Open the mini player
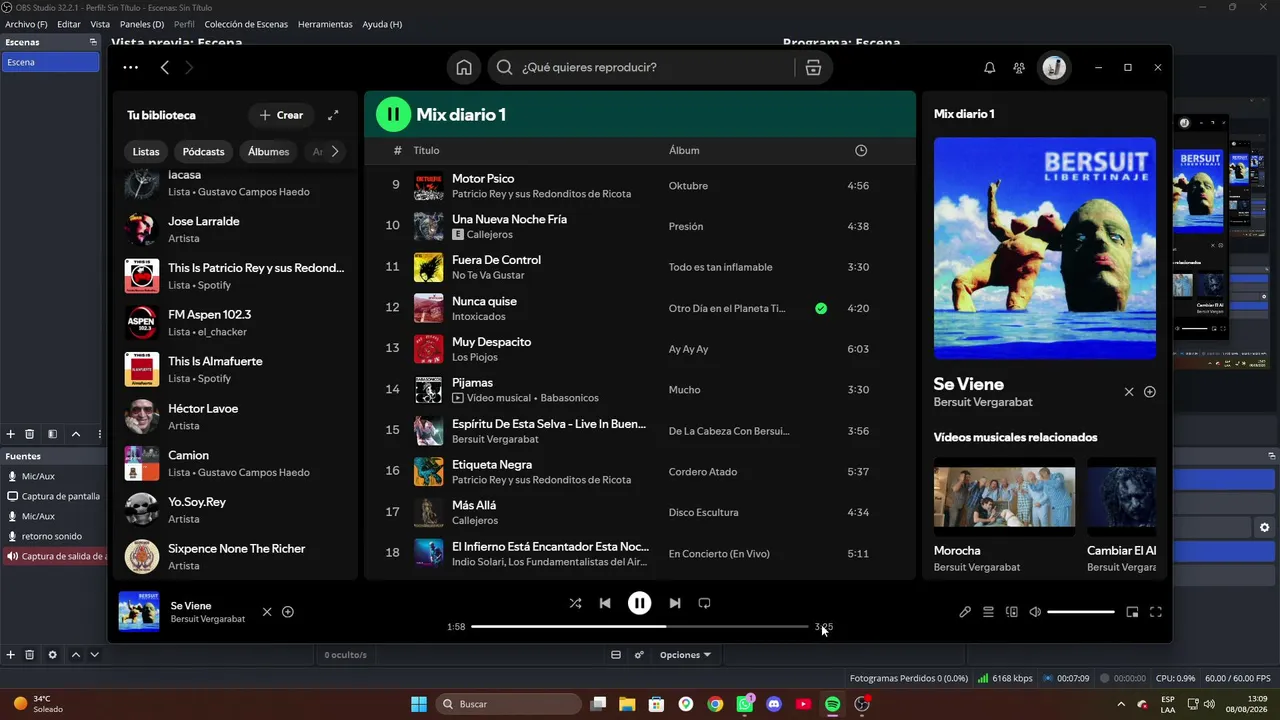 (x=1132, y=612)
